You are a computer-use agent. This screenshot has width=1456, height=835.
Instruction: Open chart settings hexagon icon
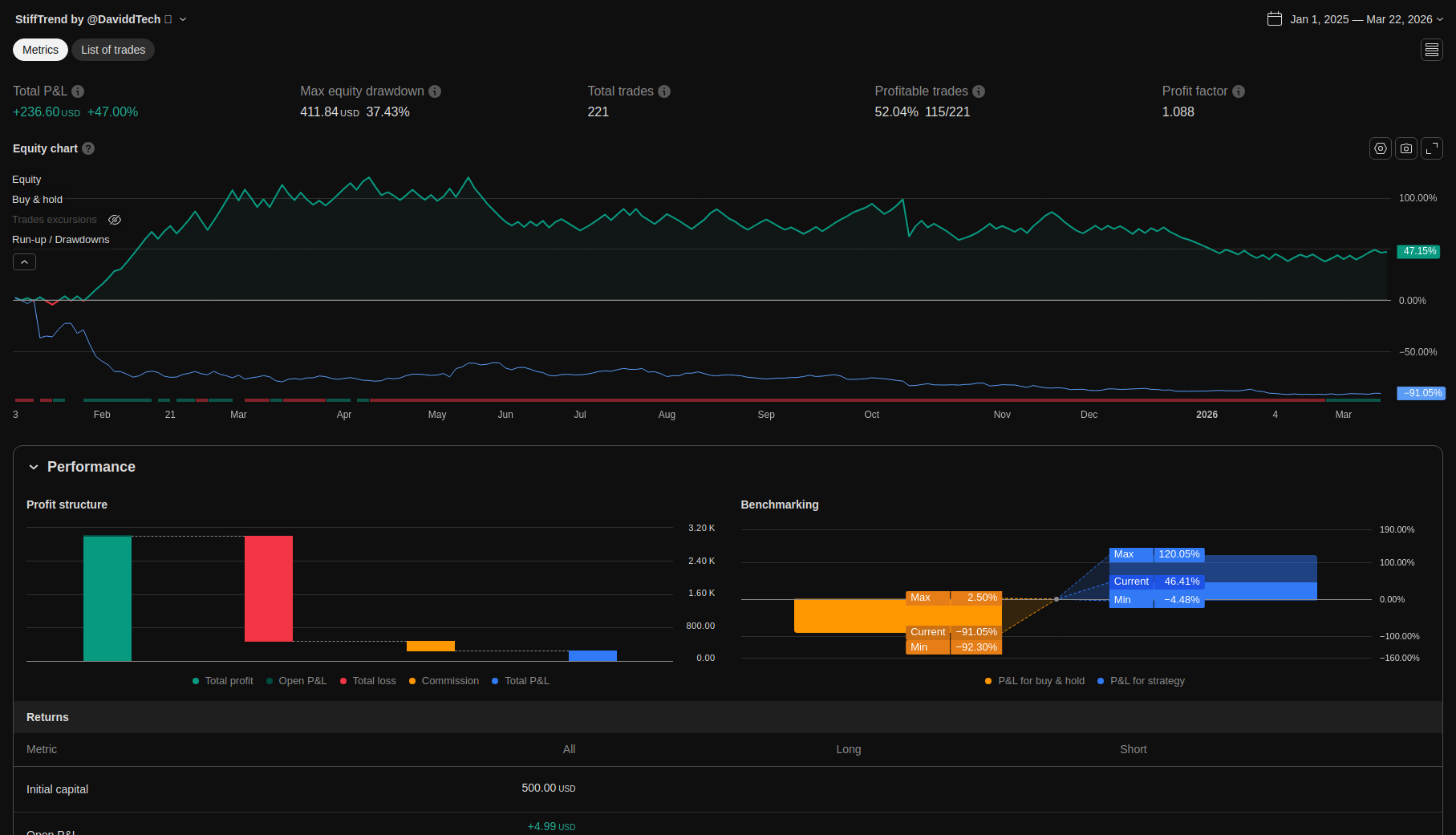(1380, 148)
